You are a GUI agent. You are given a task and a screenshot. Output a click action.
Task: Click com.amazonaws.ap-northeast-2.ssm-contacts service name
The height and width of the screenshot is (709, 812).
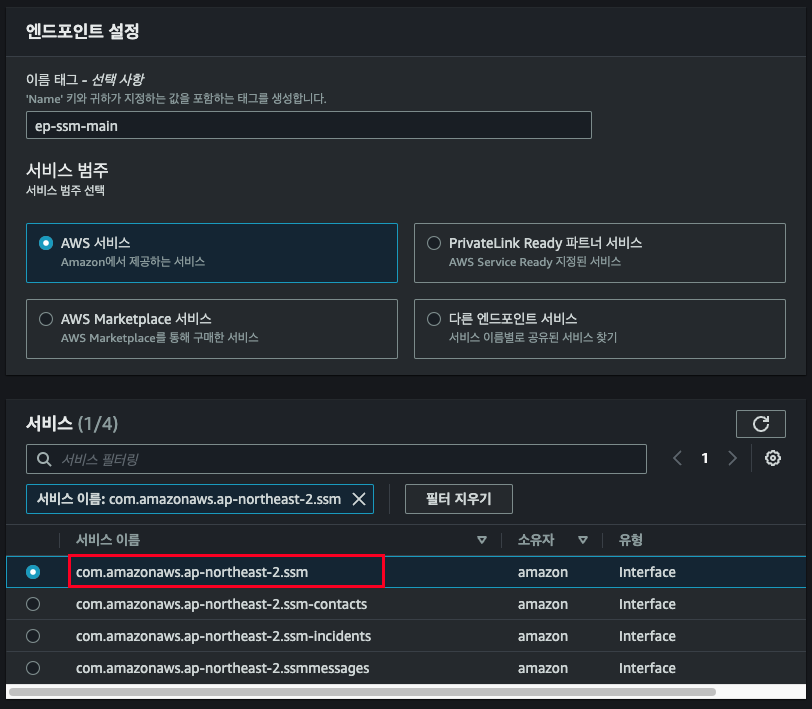221,604
